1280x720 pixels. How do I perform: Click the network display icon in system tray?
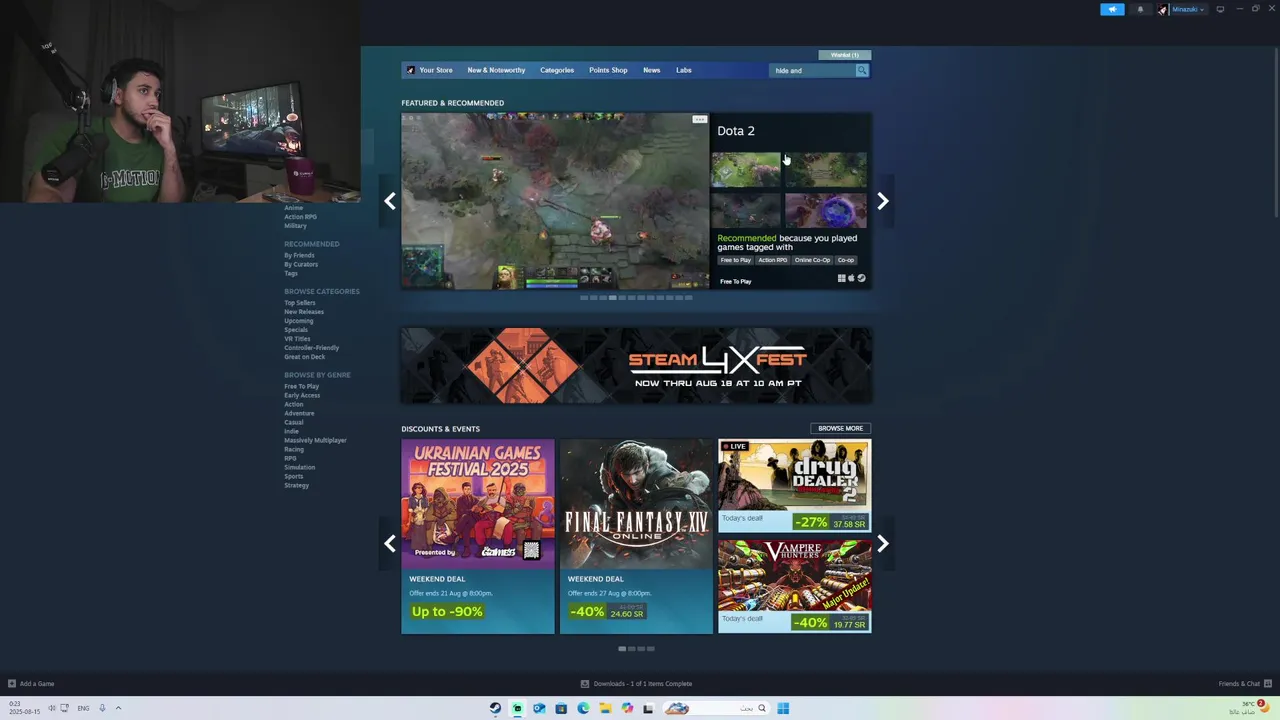coord(65,708)
